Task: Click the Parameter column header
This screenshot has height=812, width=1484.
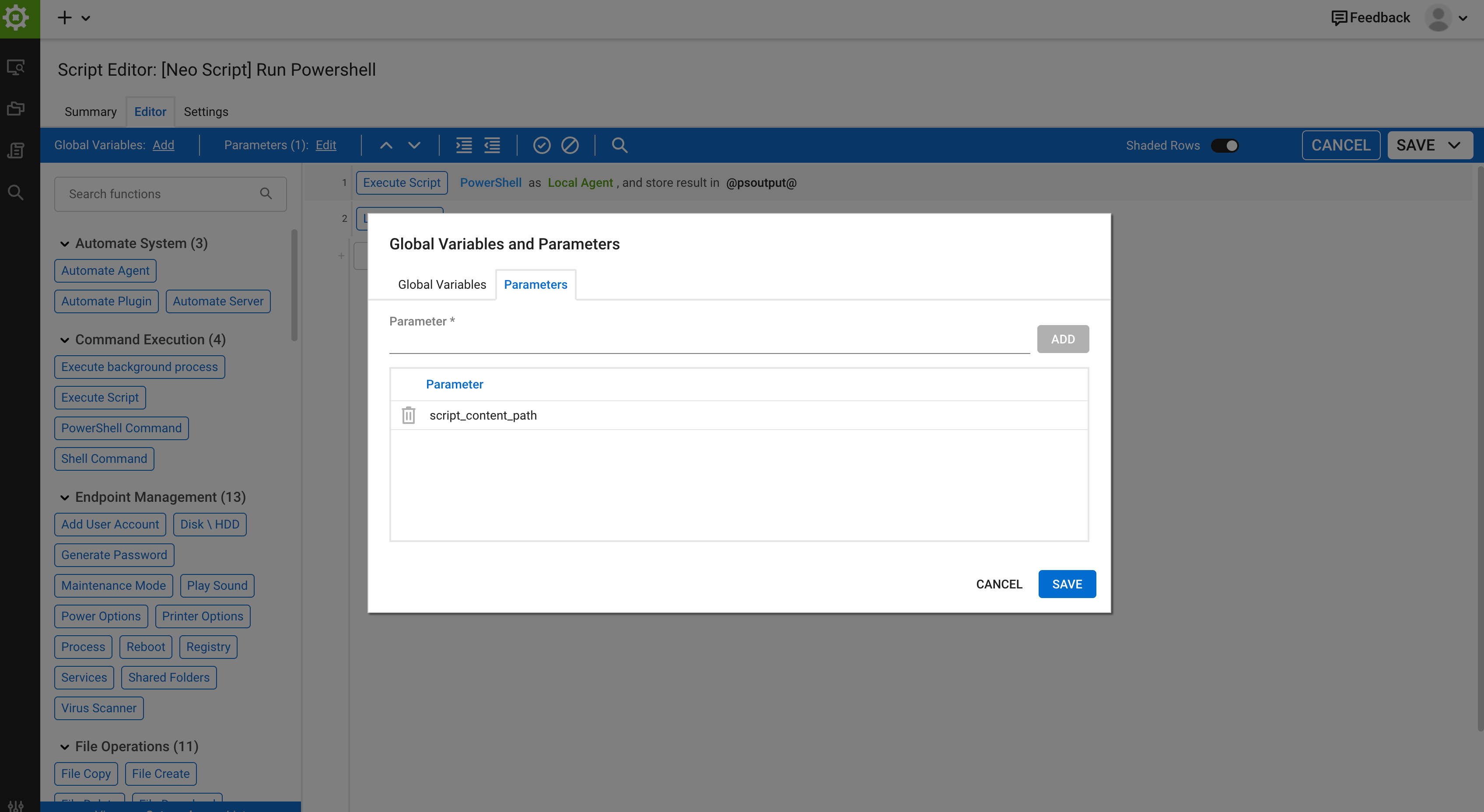Action: point(455,384)
